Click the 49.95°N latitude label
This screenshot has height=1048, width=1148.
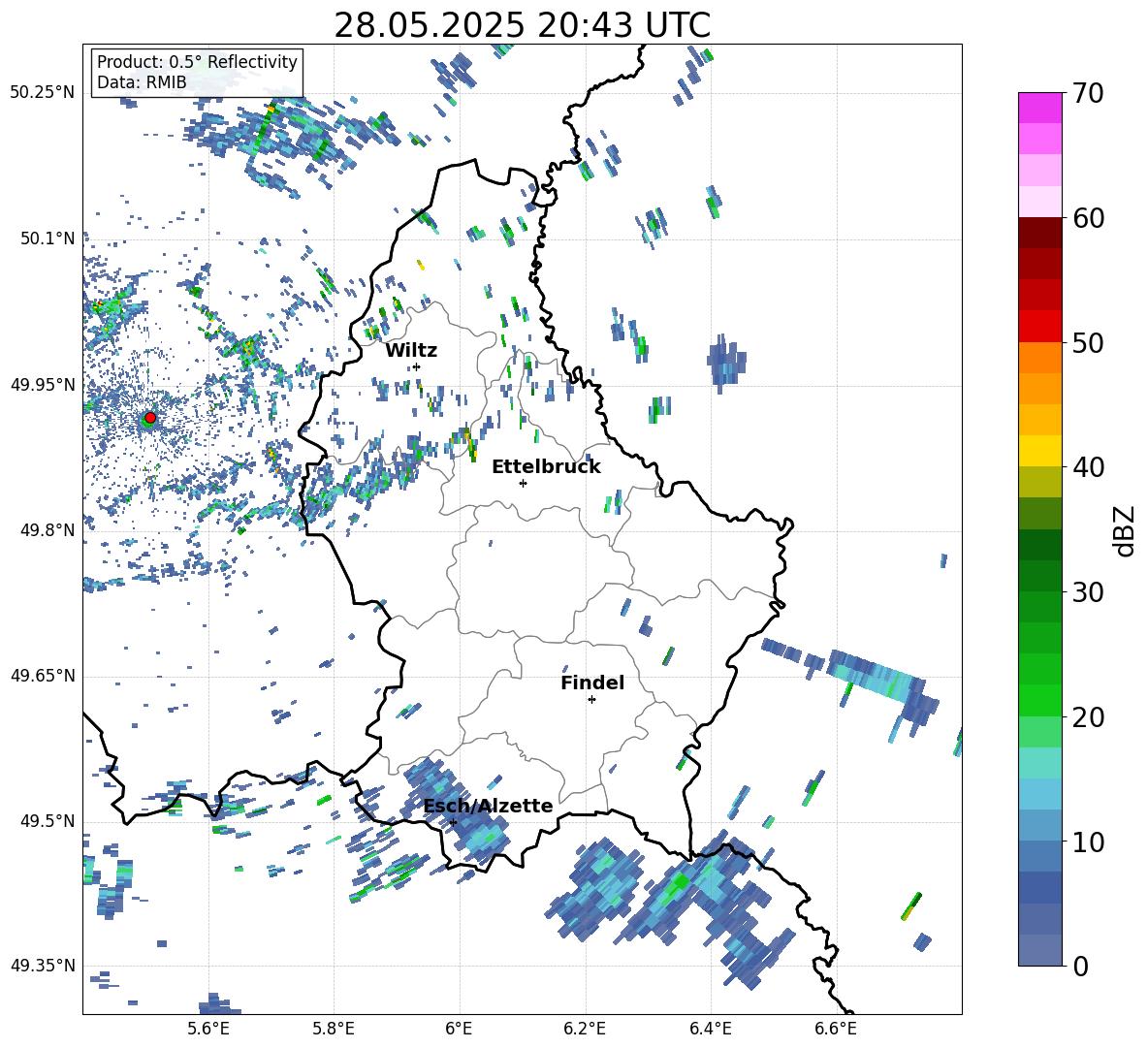(43, 385)
